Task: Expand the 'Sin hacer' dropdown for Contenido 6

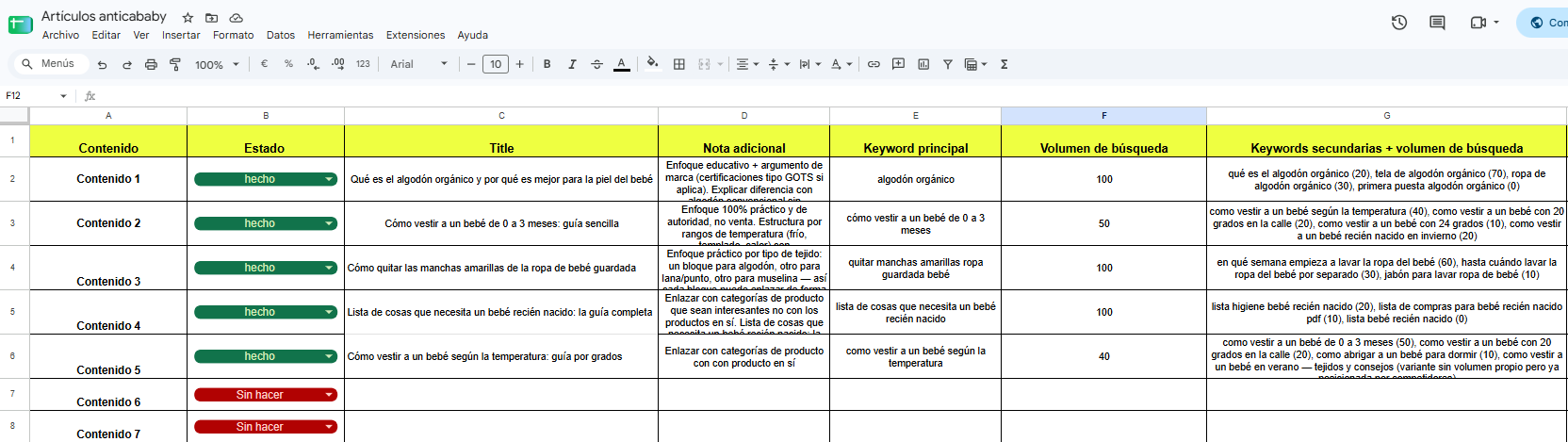Action: click(x=329, y=395)
